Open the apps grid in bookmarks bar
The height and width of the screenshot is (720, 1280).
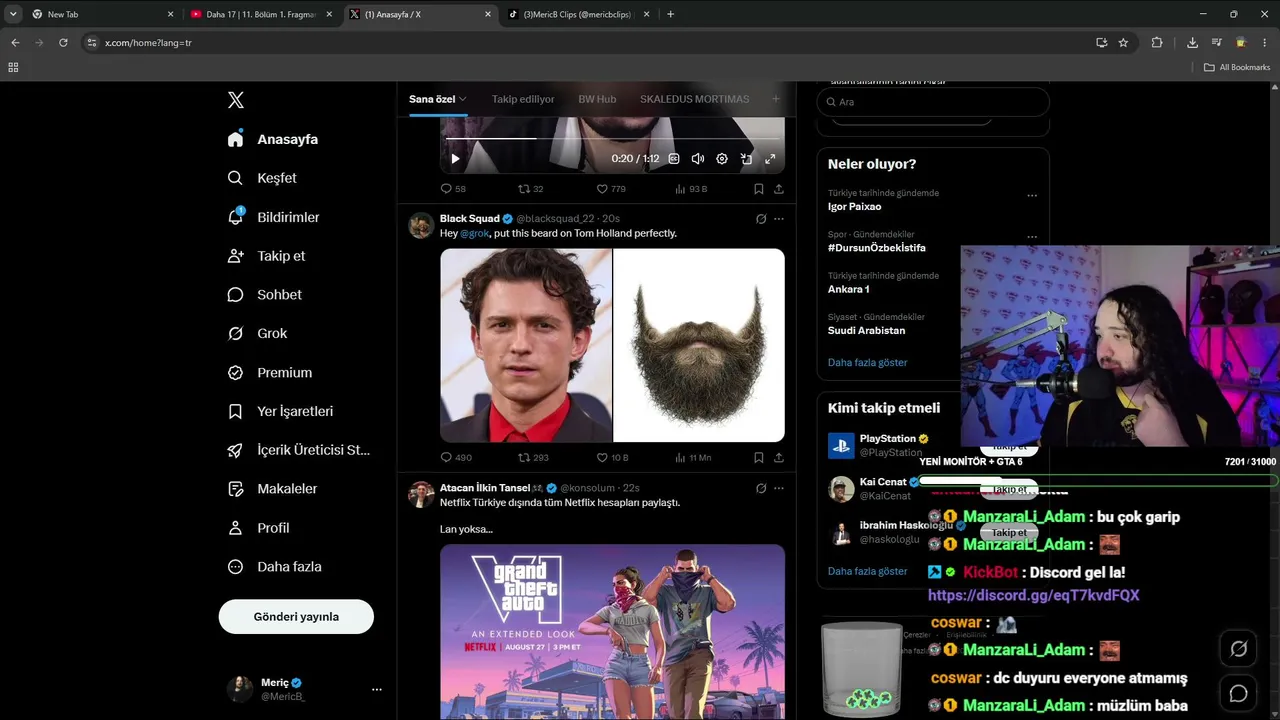(x=13, y=67)
